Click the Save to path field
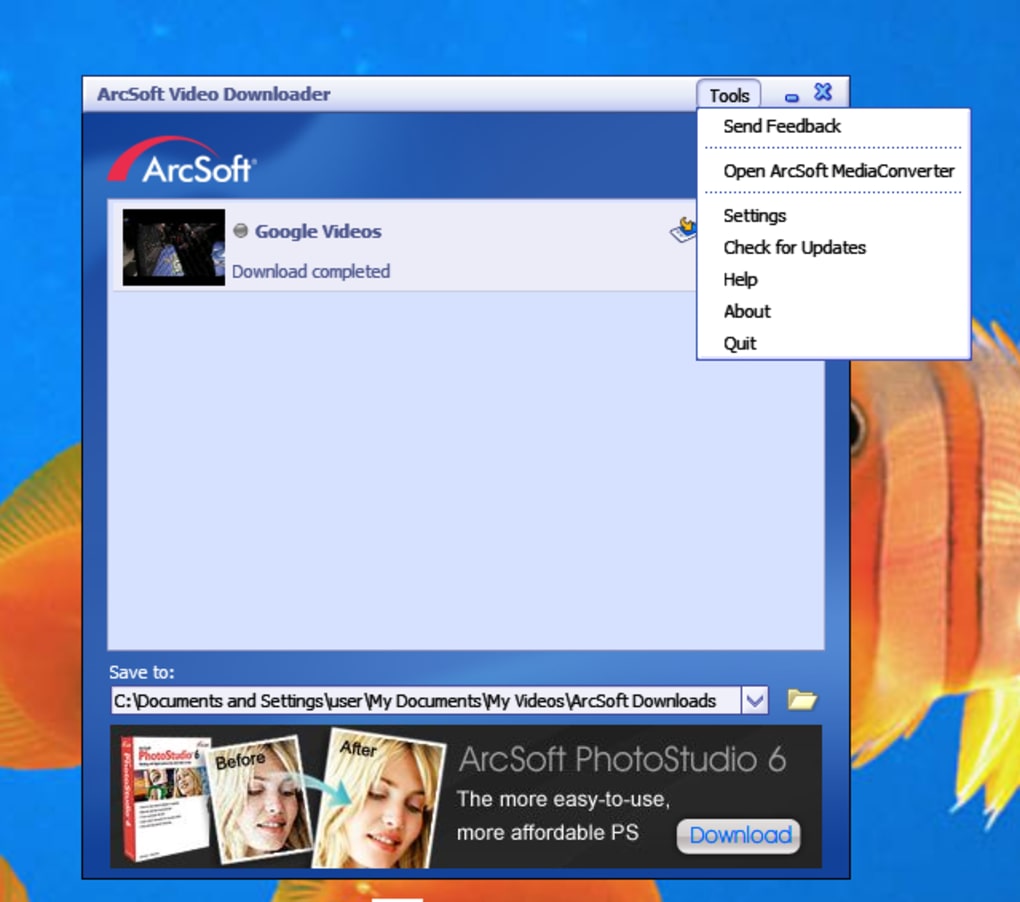Screen dimensions: 1020x902 click(426, 700)
